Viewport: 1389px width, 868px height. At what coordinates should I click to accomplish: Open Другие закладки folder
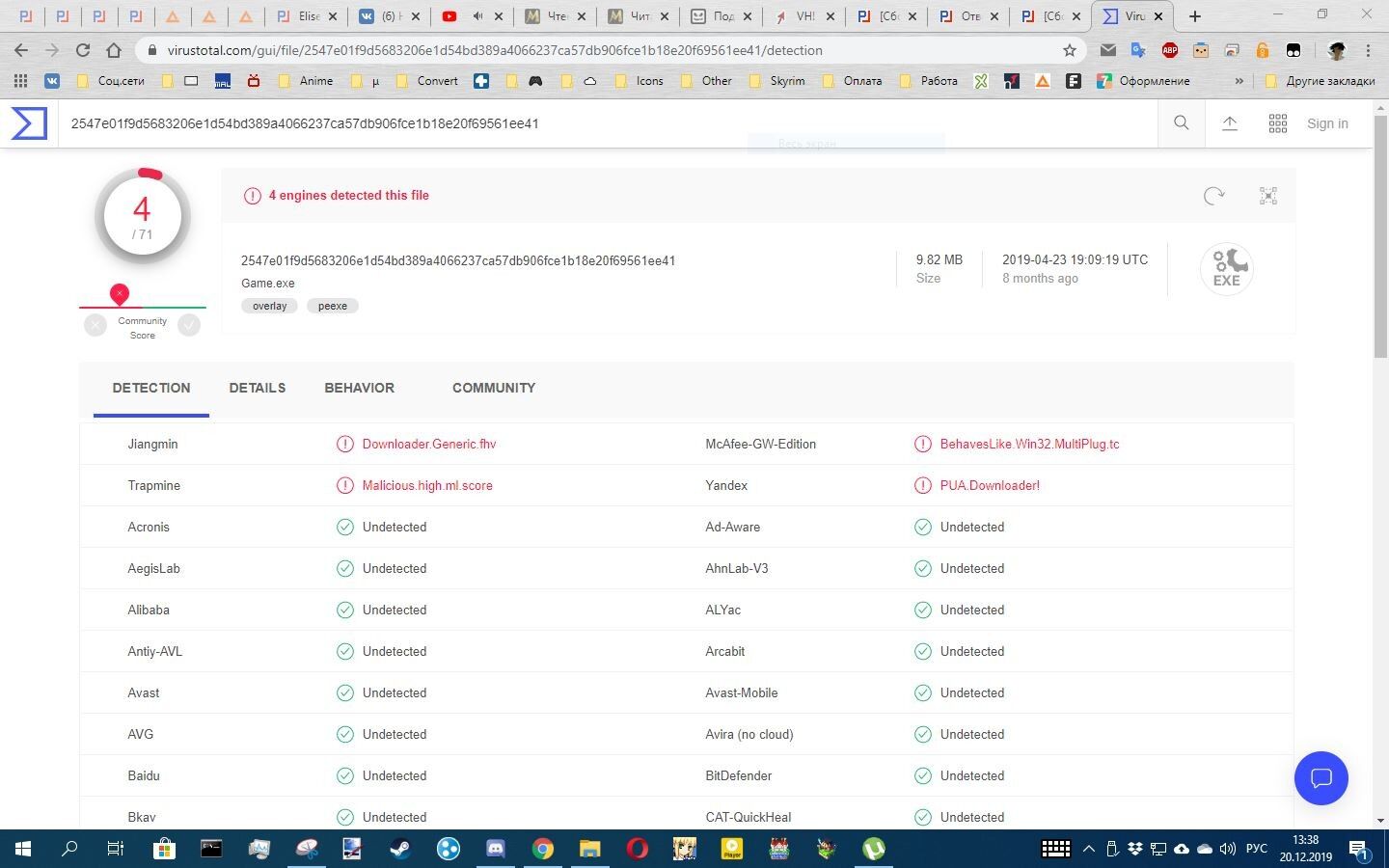(1320, 81)
